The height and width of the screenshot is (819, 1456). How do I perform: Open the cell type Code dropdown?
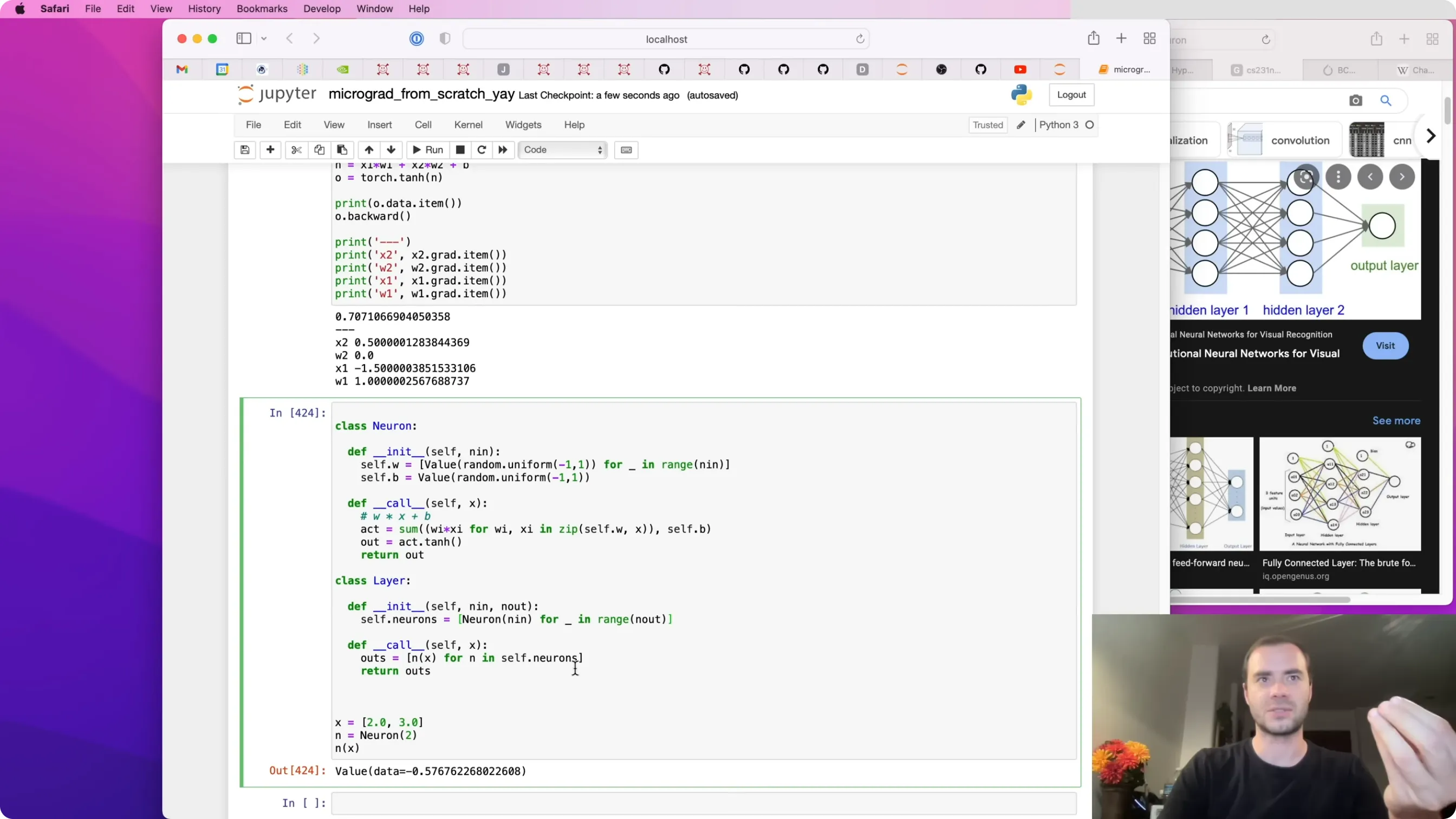click(x=562, y=150)
